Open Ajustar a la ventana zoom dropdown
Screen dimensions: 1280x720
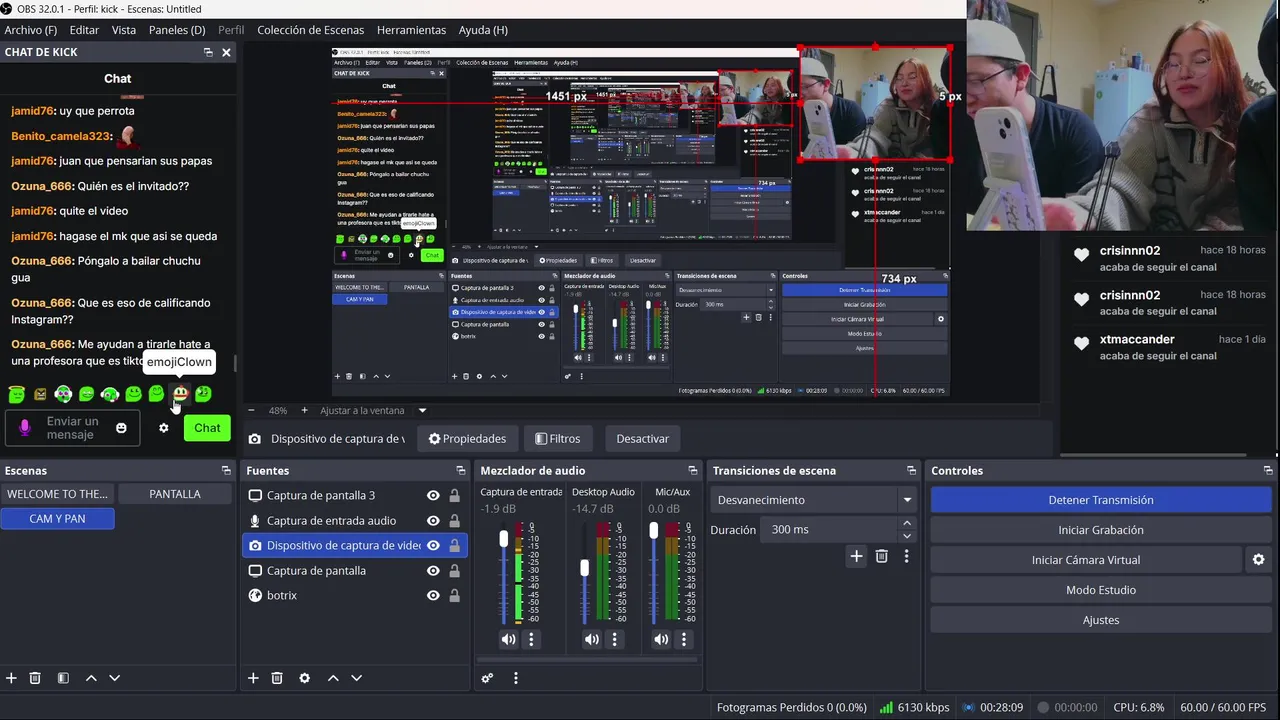pos(422,410)
